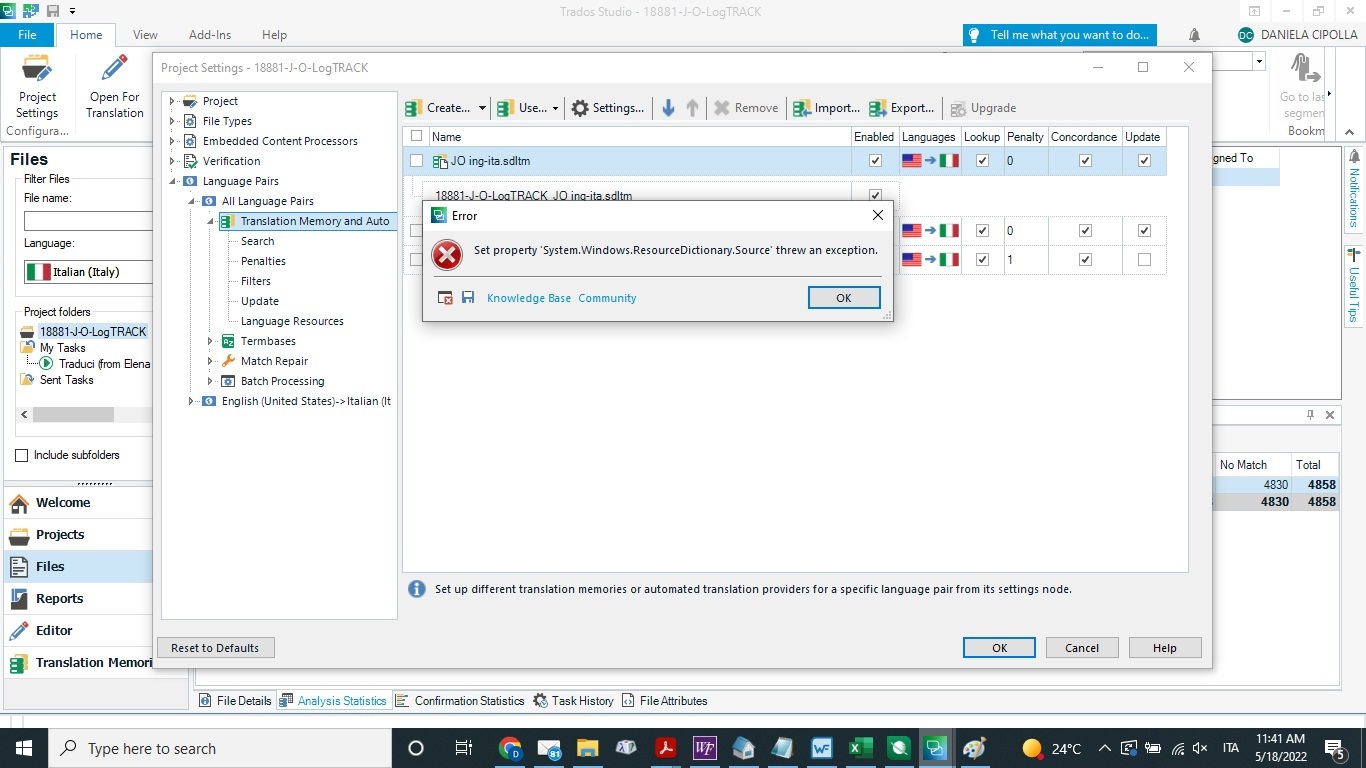Expand the Embedded Content Processors node

click(x=172, y=141)
